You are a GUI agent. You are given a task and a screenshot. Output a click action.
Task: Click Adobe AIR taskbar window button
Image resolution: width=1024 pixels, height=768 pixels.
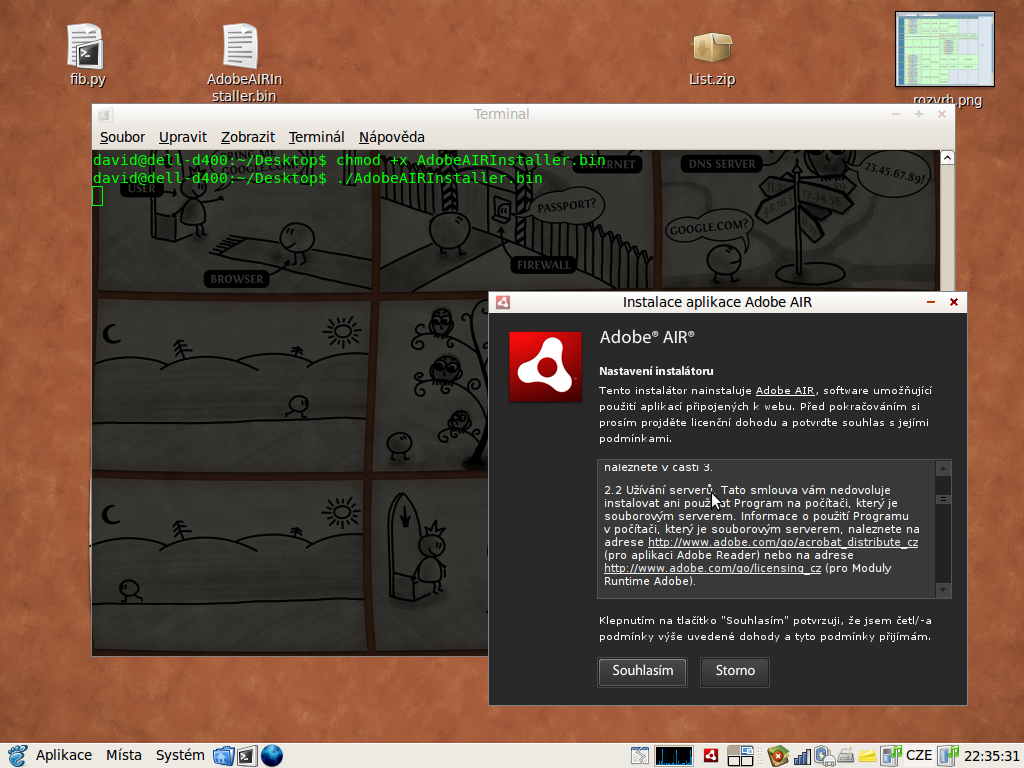(711, 756)
